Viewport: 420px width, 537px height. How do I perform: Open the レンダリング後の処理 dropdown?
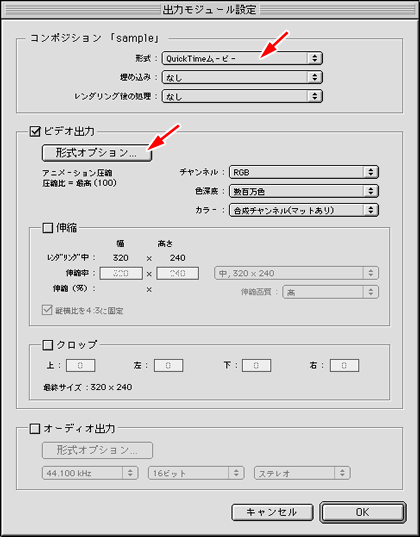242,97
